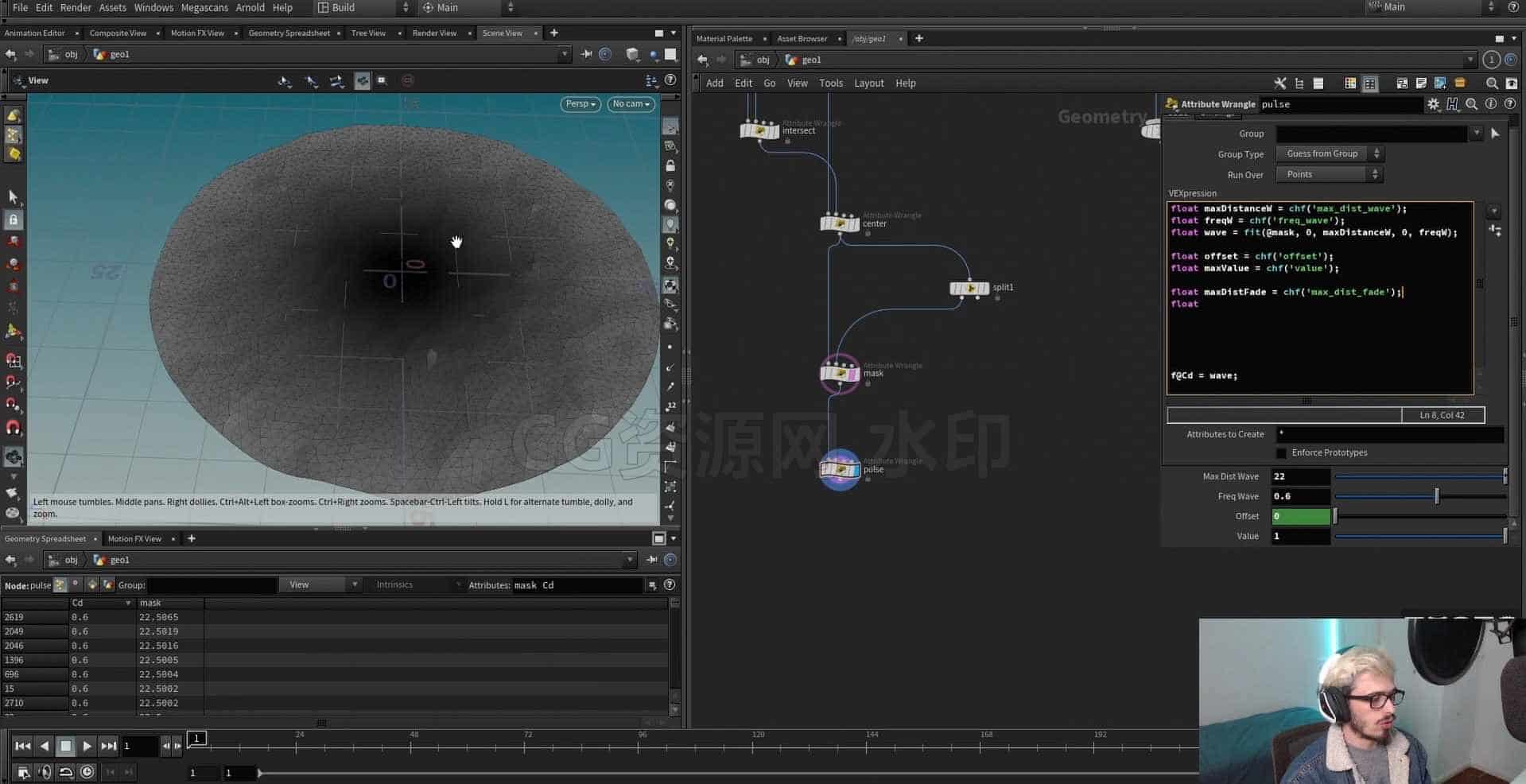1526x784 pixels.
Task: Open the Megascans menu
Action: click(204, 7)
